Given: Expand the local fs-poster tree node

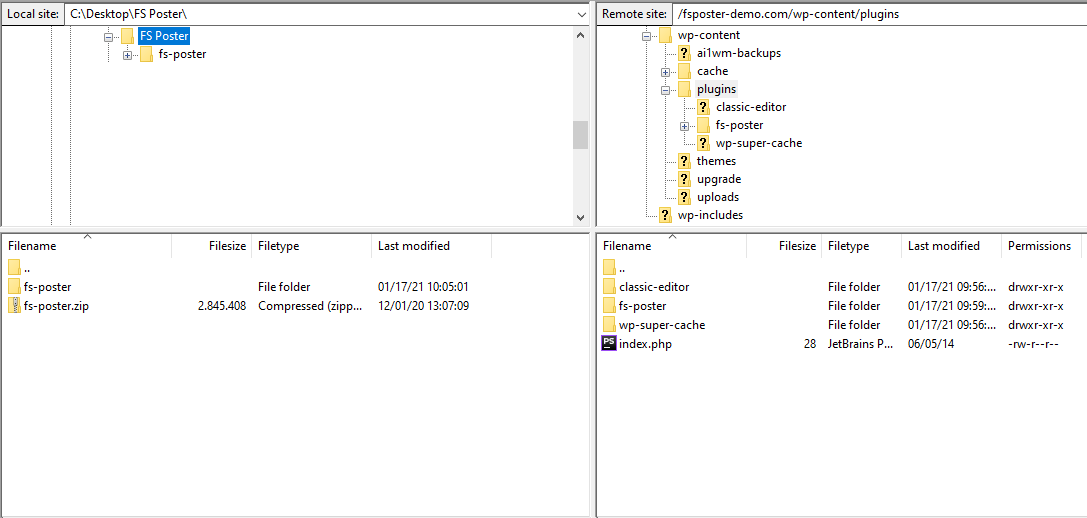Looking at the screenshot, I should tap(127, 55).
